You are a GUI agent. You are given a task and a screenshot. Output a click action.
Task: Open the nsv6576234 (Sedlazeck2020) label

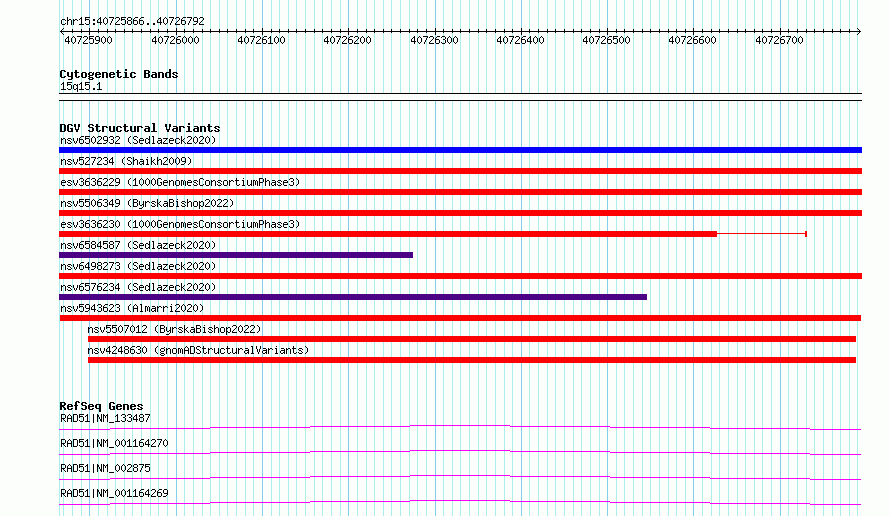click(x=138, y=287)
